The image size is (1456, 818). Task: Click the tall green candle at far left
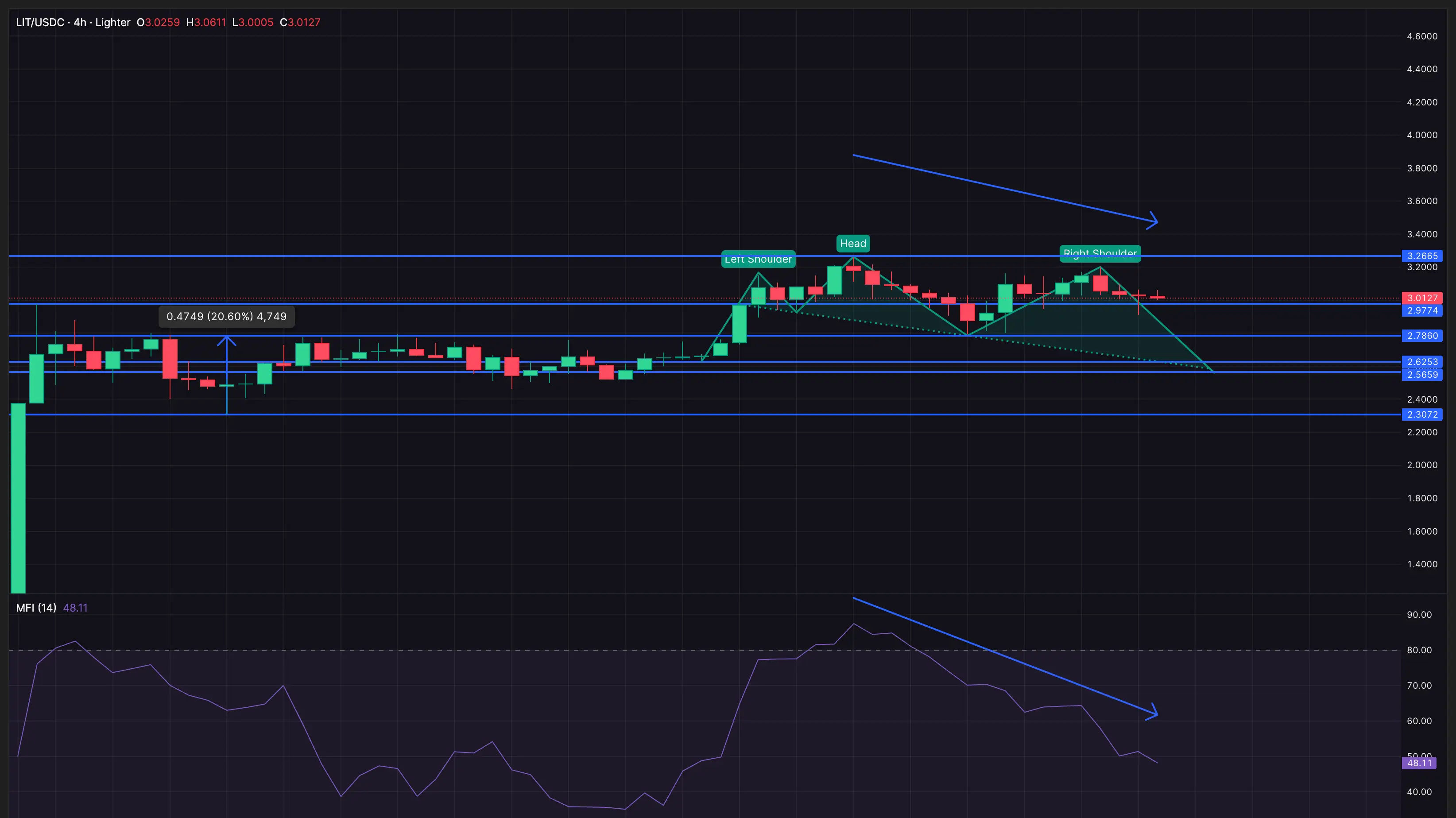(x=18, y=497)
